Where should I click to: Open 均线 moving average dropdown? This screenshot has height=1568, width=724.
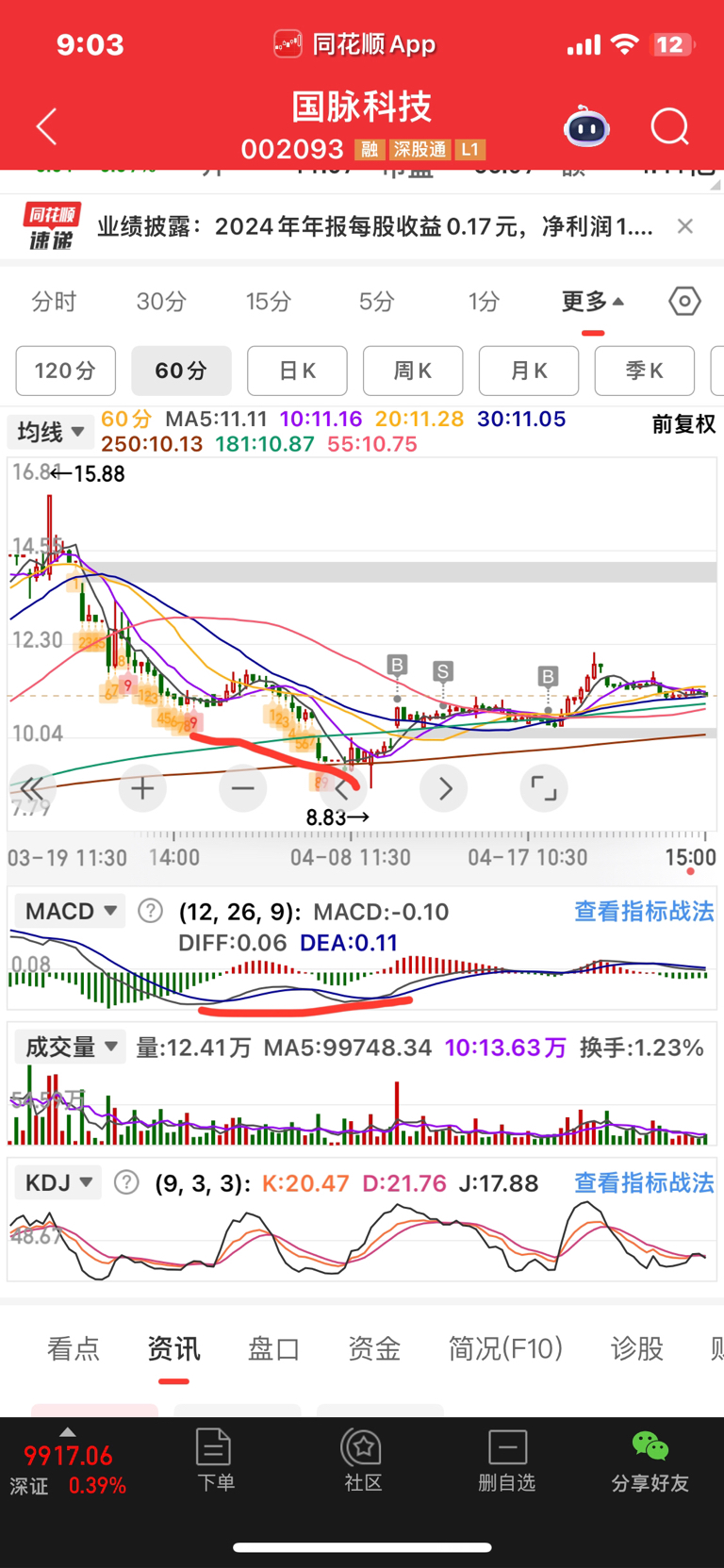coord(49,432)
